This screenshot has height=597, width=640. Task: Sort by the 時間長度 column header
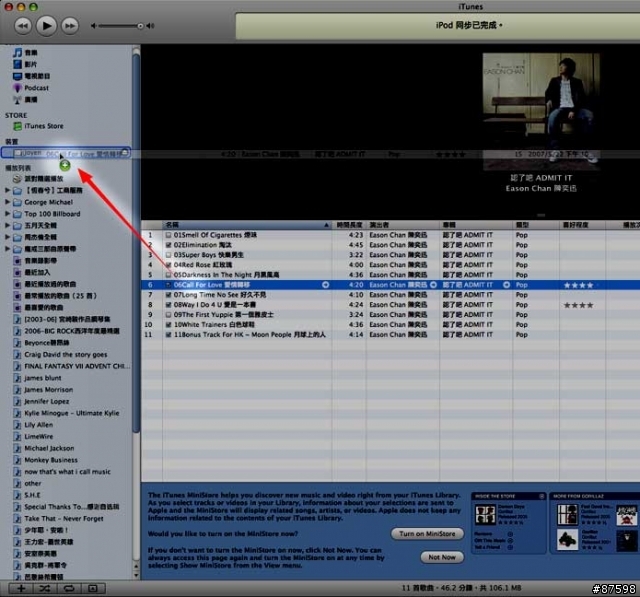tap(349, 225)
